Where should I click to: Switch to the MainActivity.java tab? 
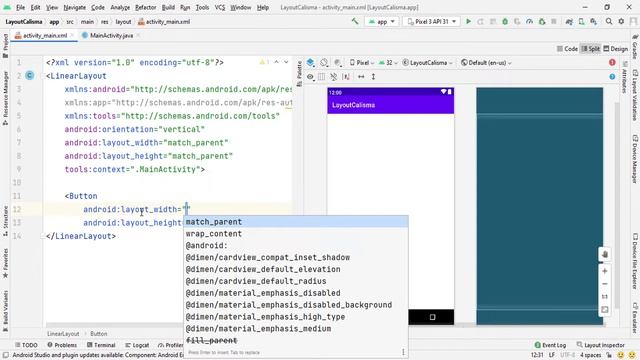[111, 36]
